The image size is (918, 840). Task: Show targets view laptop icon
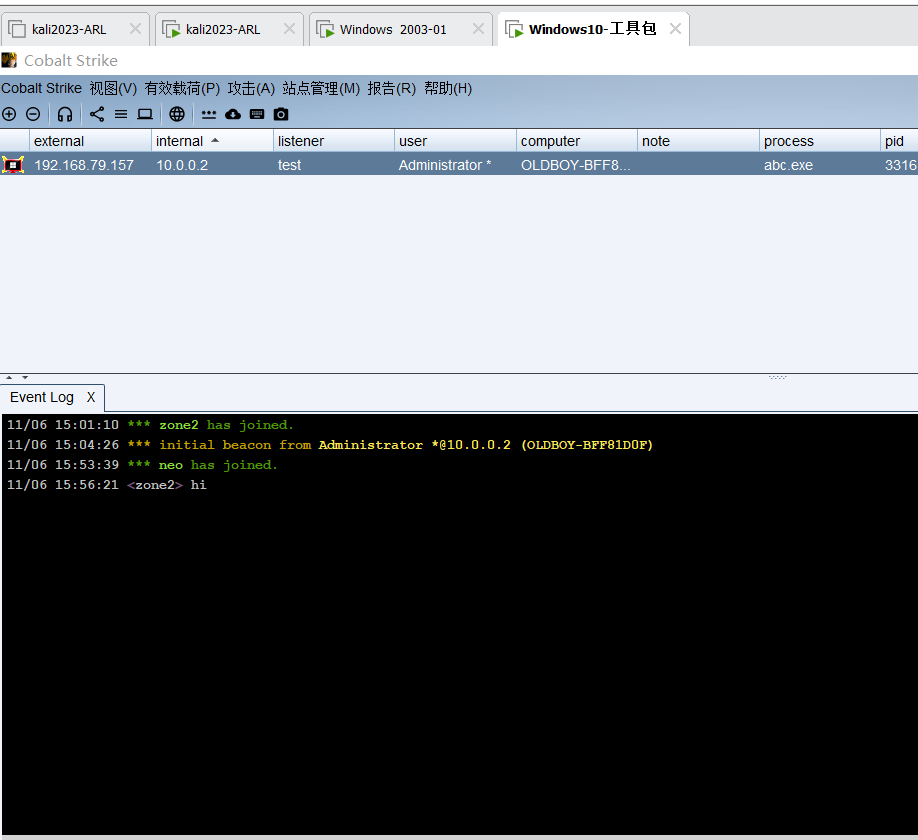pos(145,114)
